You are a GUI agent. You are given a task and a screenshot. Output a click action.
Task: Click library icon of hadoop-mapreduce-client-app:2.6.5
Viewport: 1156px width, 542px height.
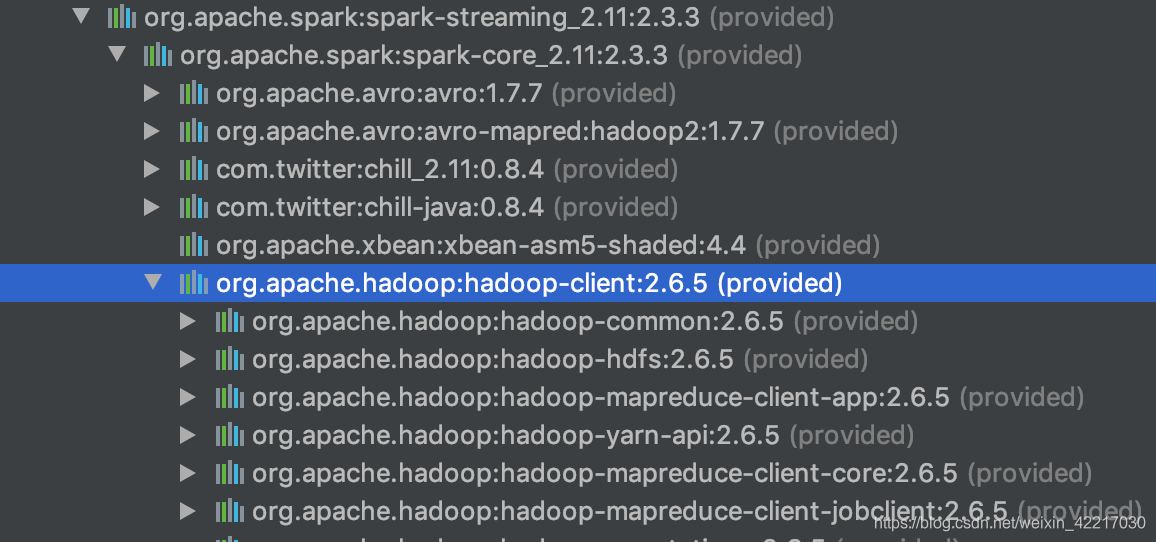tap(229, 397)
